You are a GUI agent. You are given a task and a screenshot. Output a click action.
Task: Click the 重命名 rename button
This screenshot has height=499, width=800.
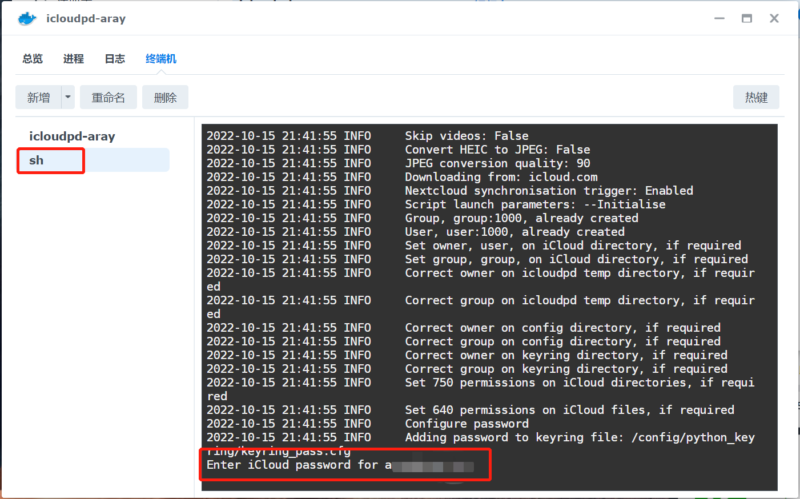click(108, 97)
